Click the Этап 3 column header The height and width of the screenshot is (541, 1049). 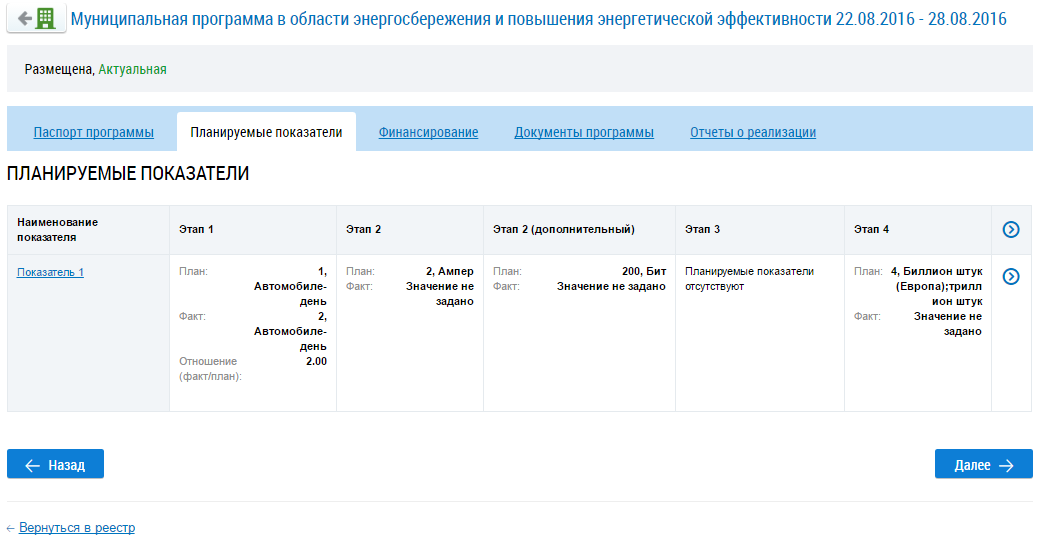(x=702, y=230)
